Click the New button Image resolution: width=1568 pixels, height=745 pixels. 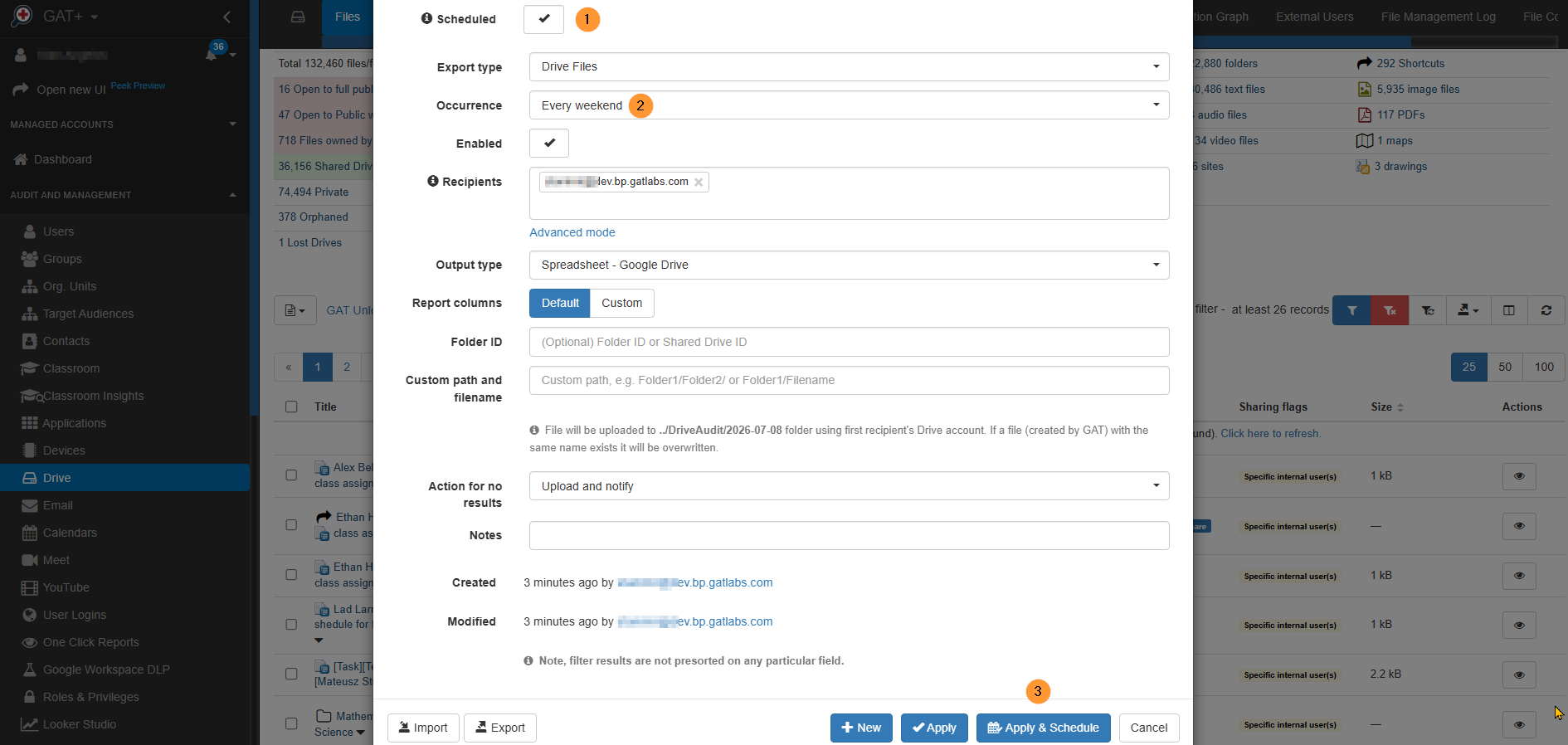(x=861, y=728)
